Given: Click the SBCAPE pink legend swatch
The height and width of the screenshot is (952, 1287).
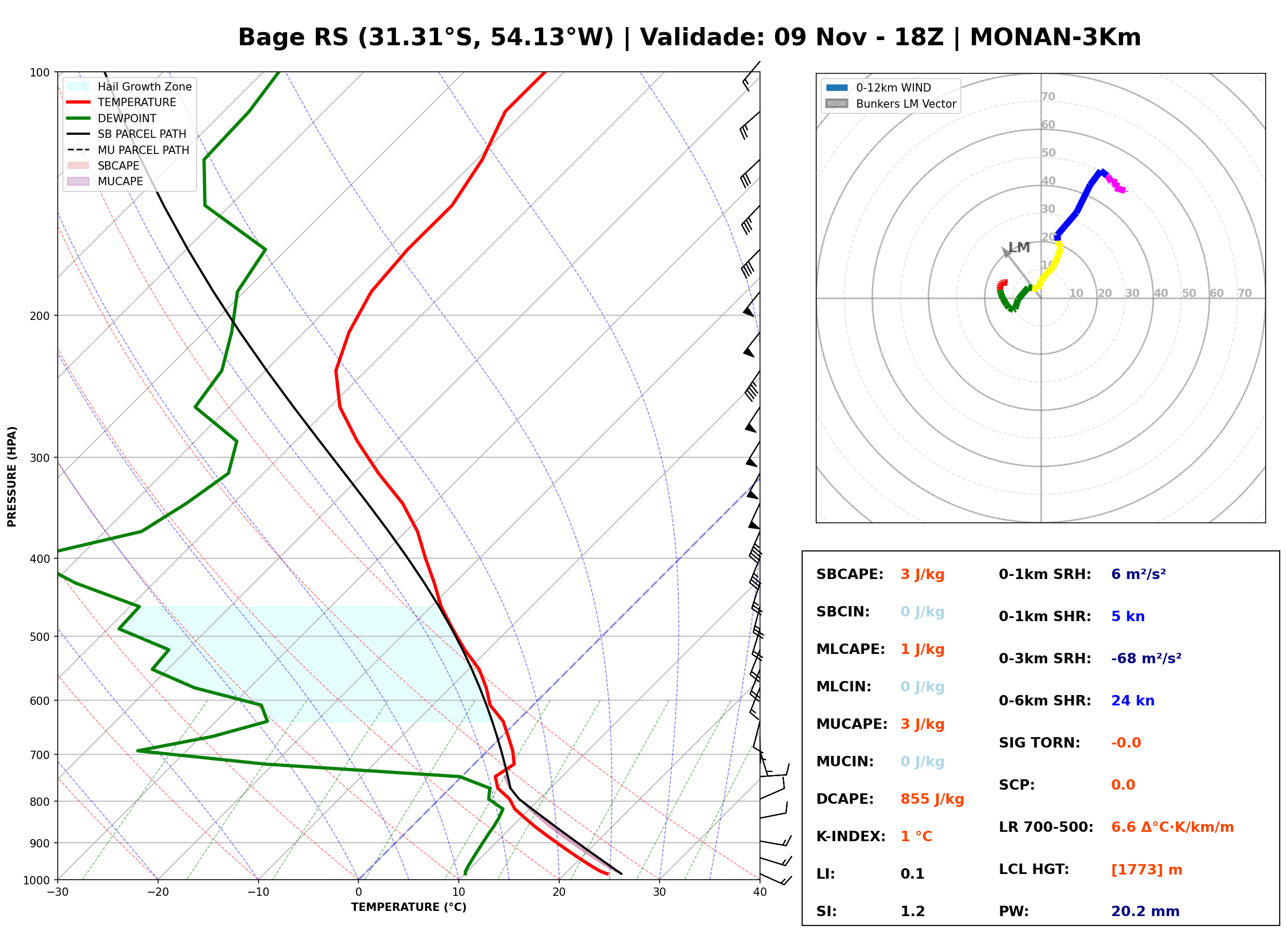Looking at the screenshot, I should [x=79, y=165].
